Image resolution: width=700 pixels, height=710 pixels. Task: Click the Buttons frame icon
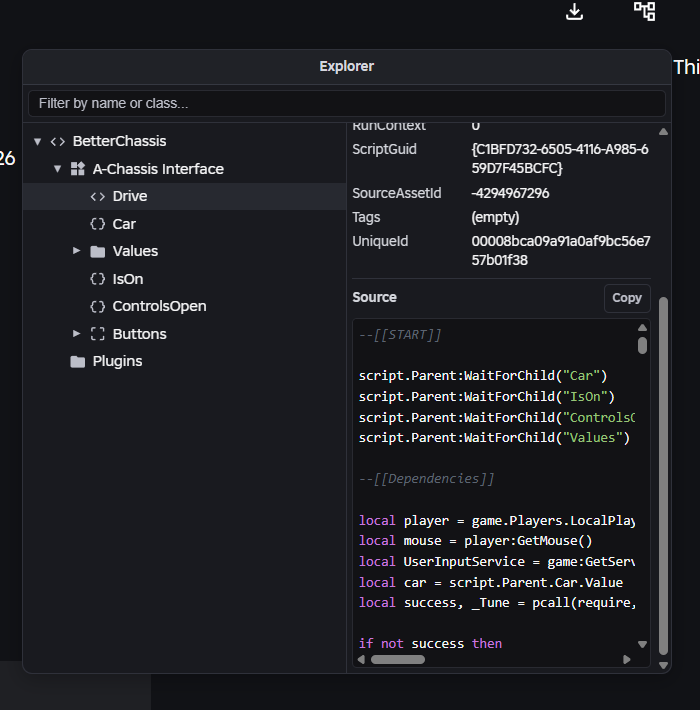(x=98, y=334)
